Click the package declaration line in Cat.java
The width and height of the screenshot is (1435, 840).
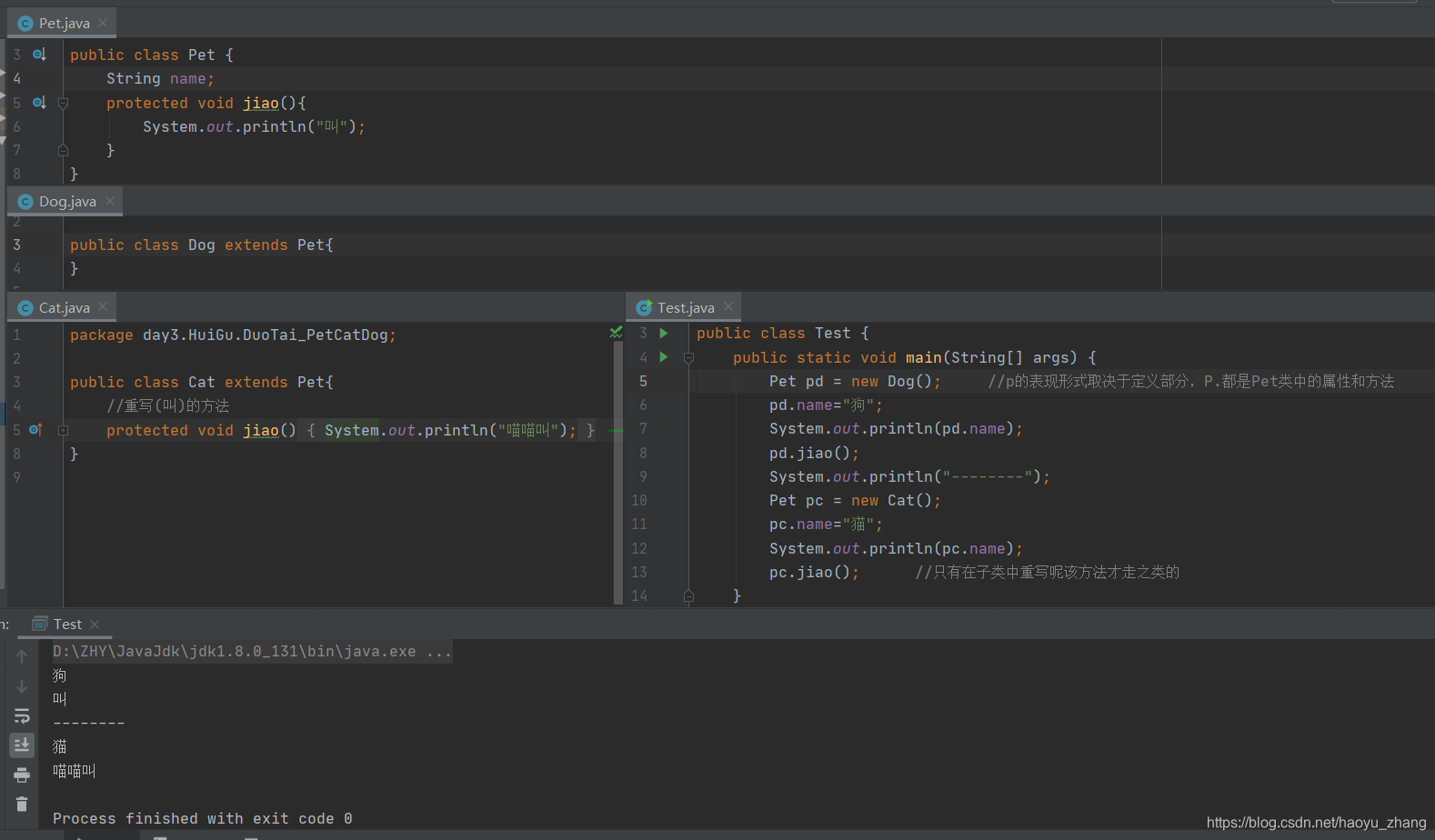point(233,335)
